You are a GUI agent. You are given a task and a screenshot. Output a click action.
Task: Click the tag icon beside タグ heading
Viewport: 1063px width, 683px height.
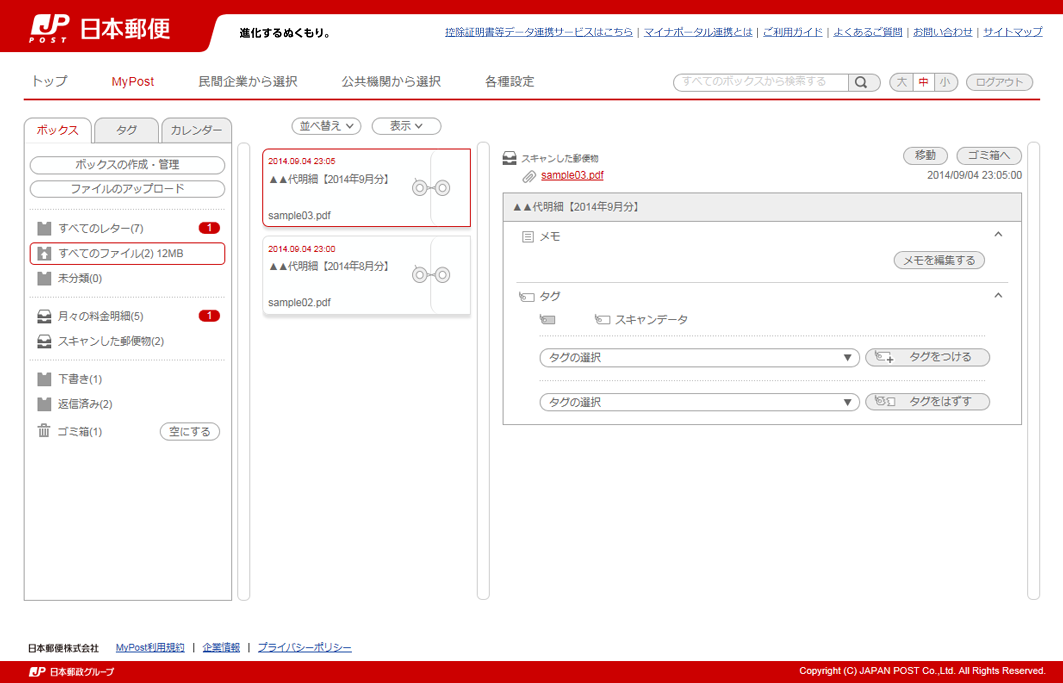pyautogui.click(x=527, y=296)
